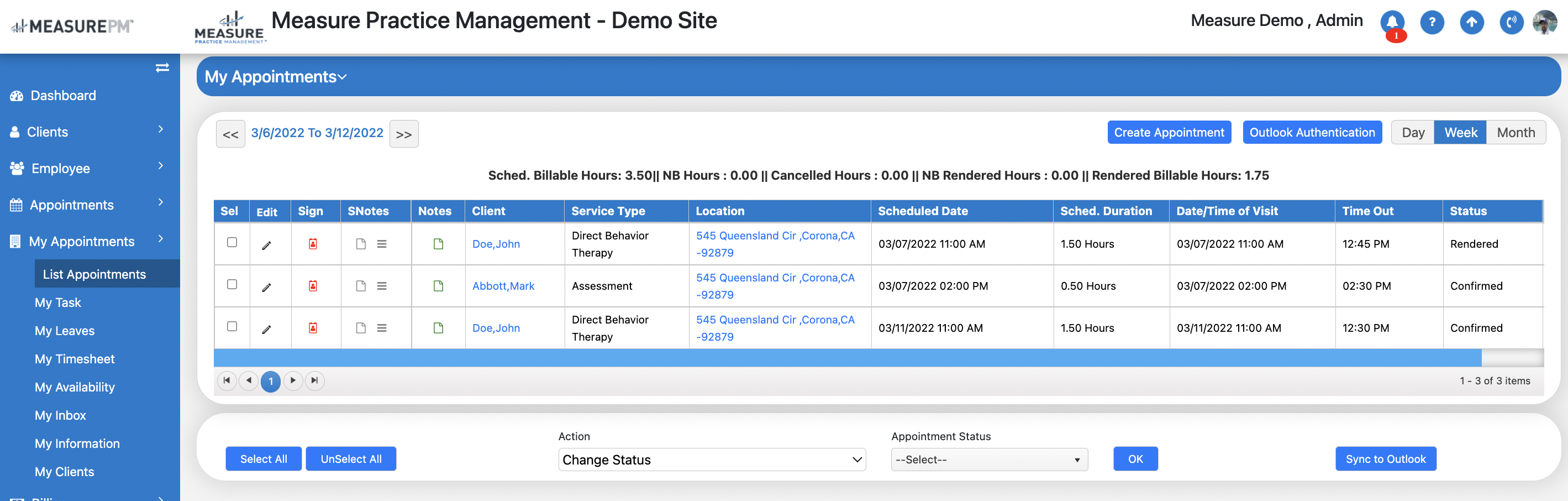The image size is (1568, 501).
Task: Click the phone call icon in header
Action: pos(1511,23)
